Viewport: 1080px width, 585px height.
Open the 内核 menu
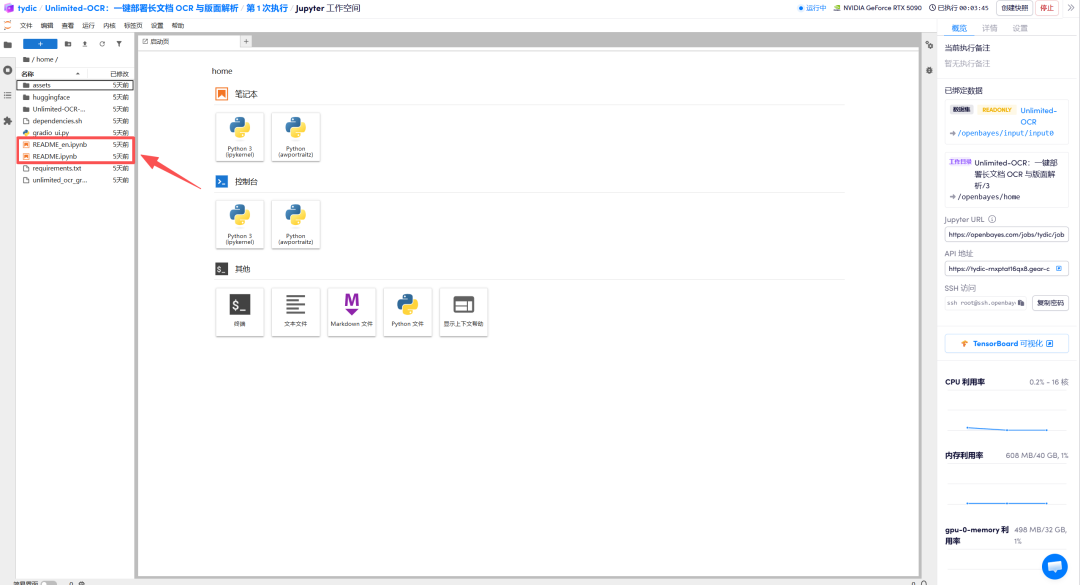coord(110,25)
